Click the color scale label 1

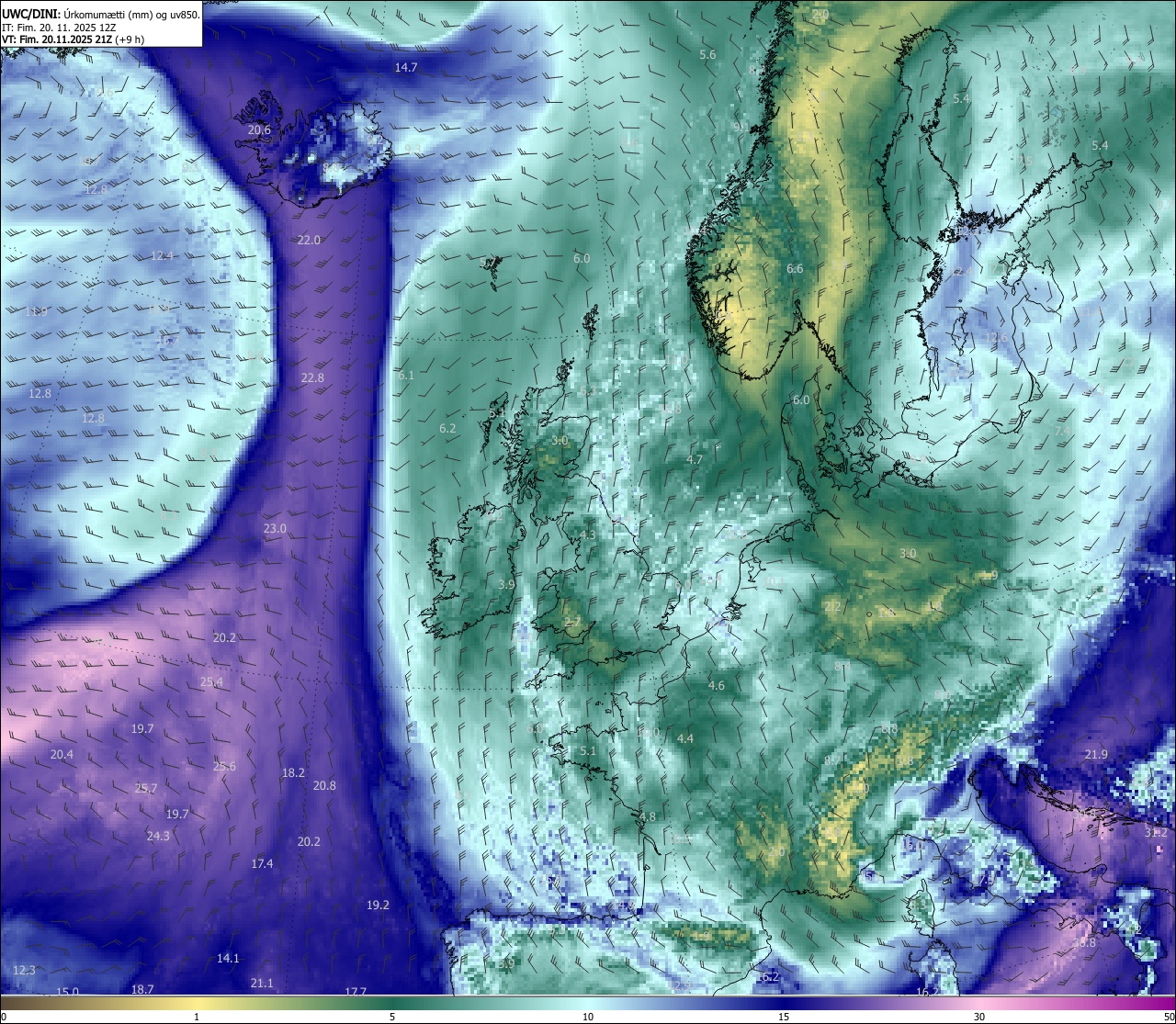(197, 1017)
